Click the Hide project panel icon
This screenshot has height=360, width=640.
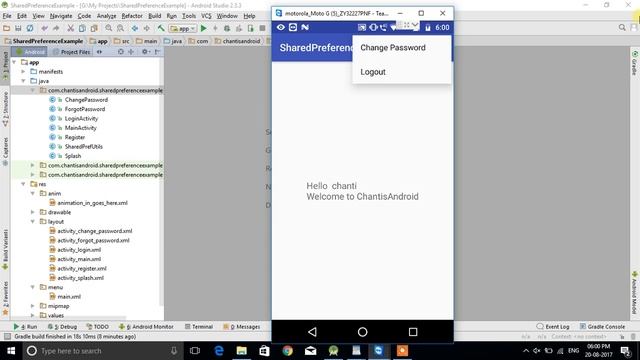coord(157,52)
